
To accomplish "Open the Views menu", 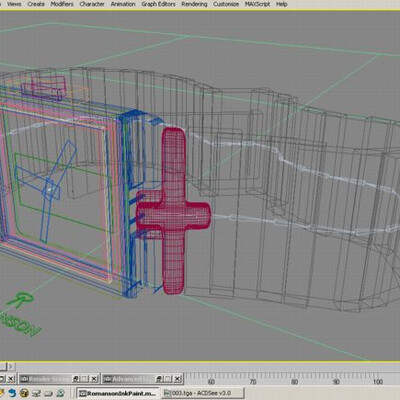I will [14, 4].
